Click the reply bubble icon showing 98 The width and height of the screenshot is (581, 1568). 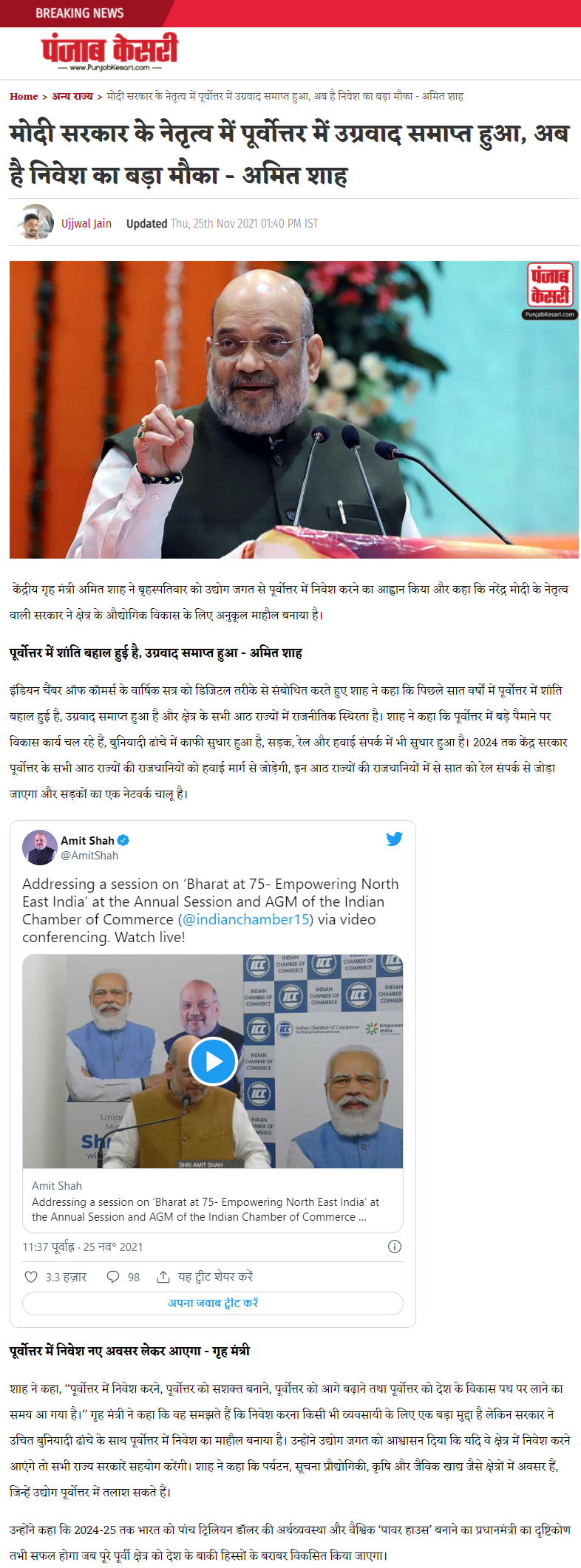(113, 1277)
